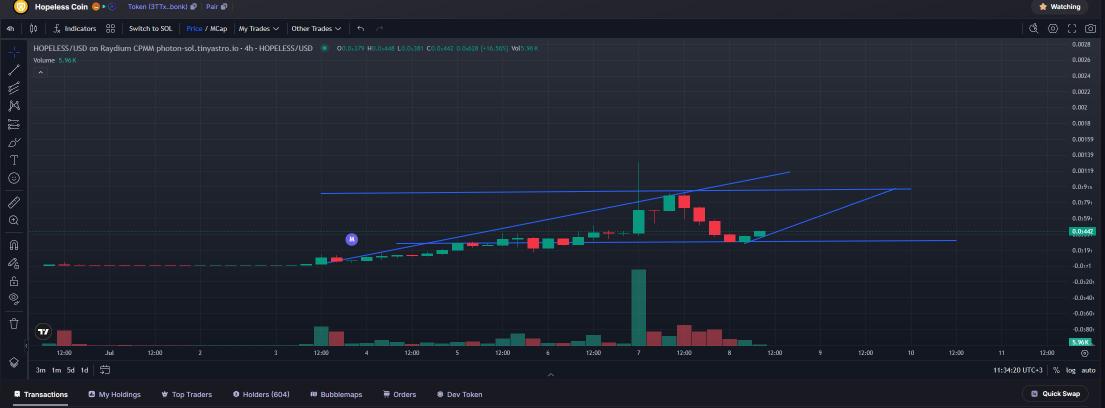
Task: Set the range to 1d
Action: pos(85,370)
